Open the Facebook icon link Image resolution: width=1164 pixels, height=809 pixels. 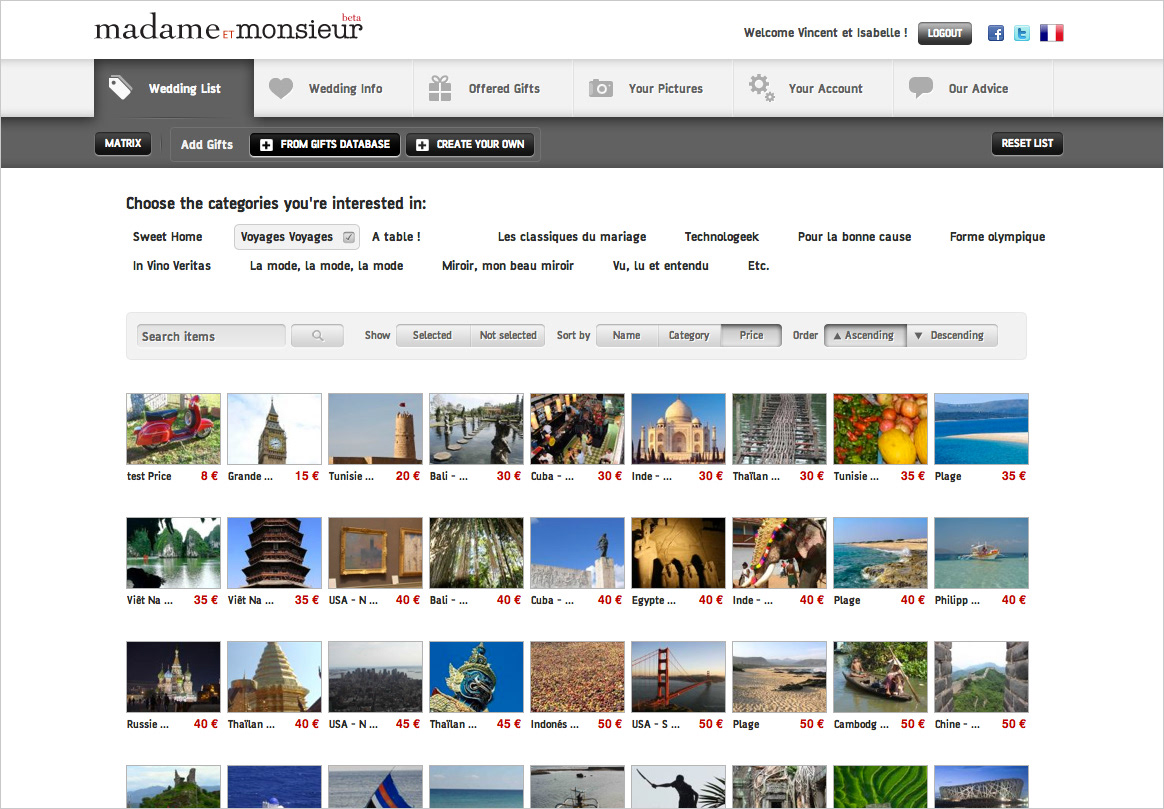click(995, 33)
